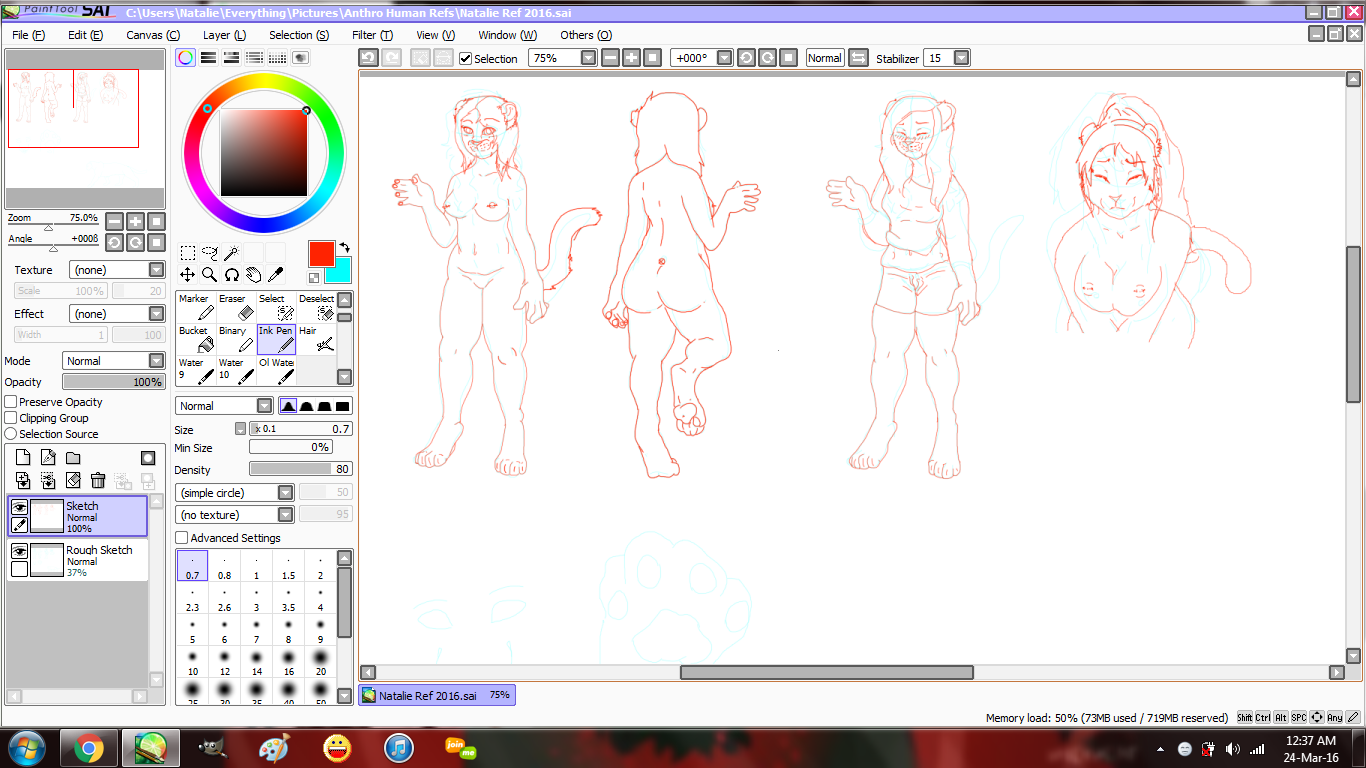Choose brush size preset 3.5

click(x=288, y=599)
